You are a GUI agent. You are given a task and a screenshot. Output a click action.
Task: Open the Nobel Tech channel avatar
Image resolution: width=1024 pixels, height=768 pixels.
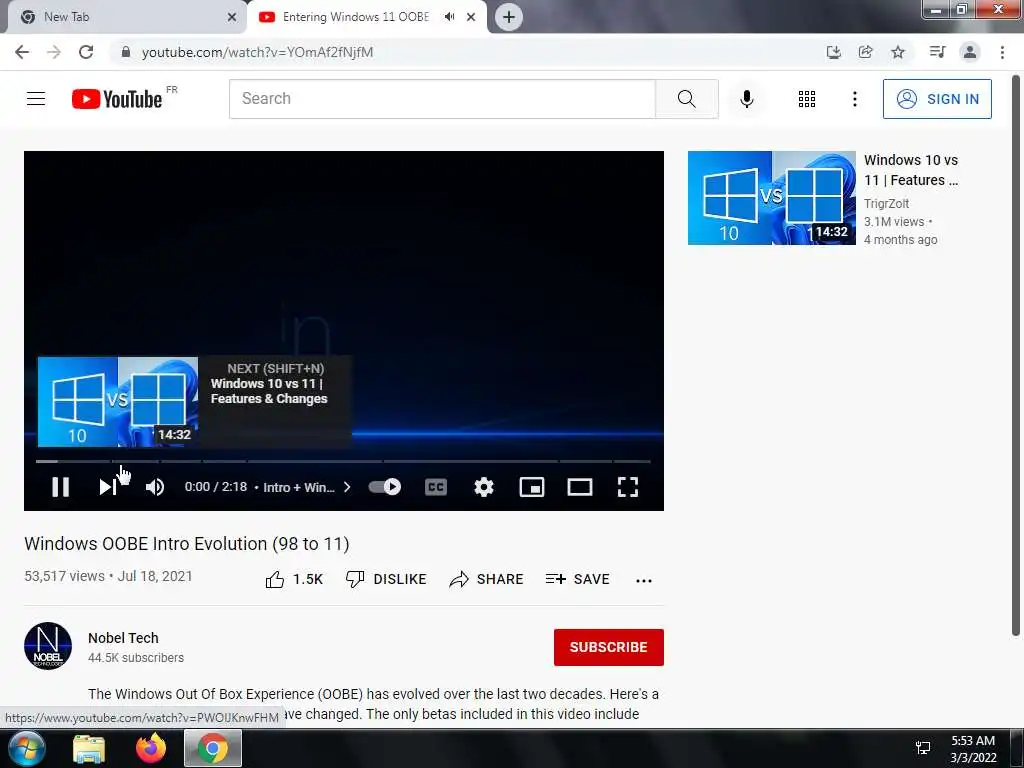coord(48,646)
